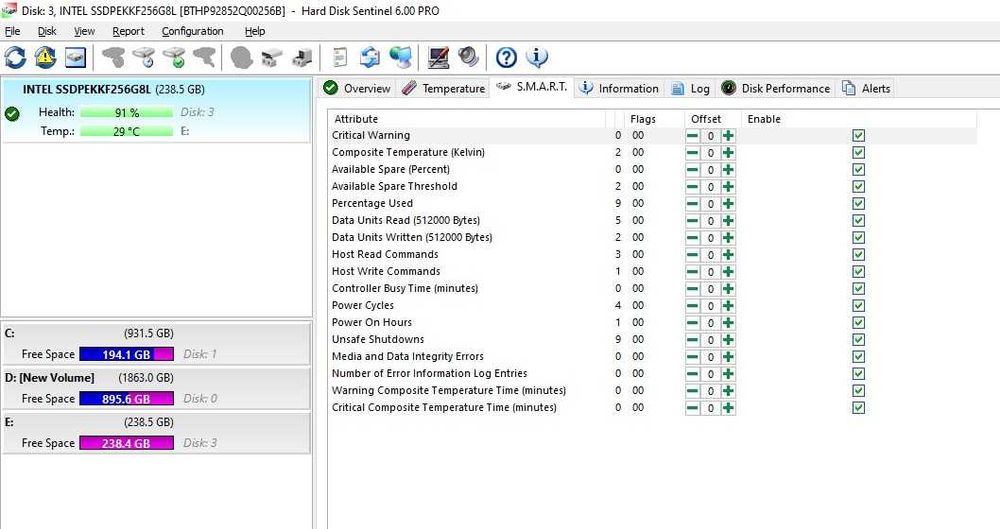Toggle Enable checkbox for Unsafe Shutdowns

(858, 339)
